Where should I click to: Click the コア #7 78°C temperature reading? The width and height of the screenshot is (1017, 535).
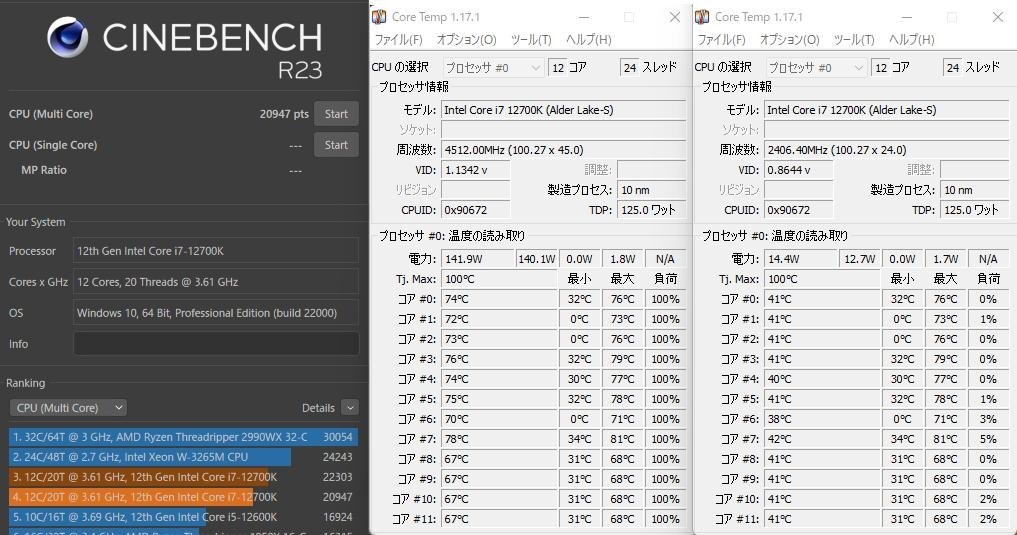(499, 439)
